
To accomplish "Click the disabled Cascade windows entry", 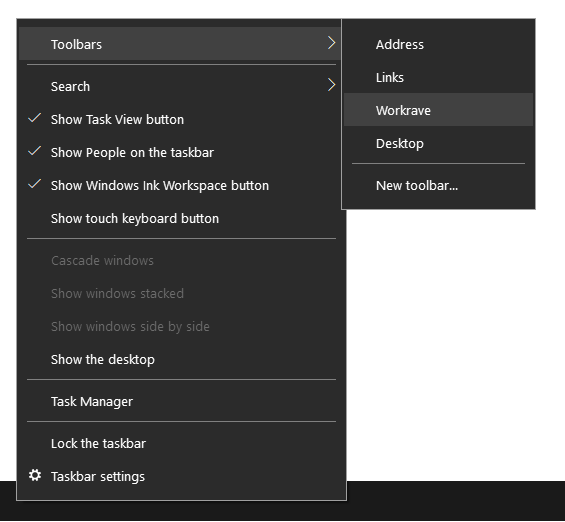I will (x=181, y=260).
